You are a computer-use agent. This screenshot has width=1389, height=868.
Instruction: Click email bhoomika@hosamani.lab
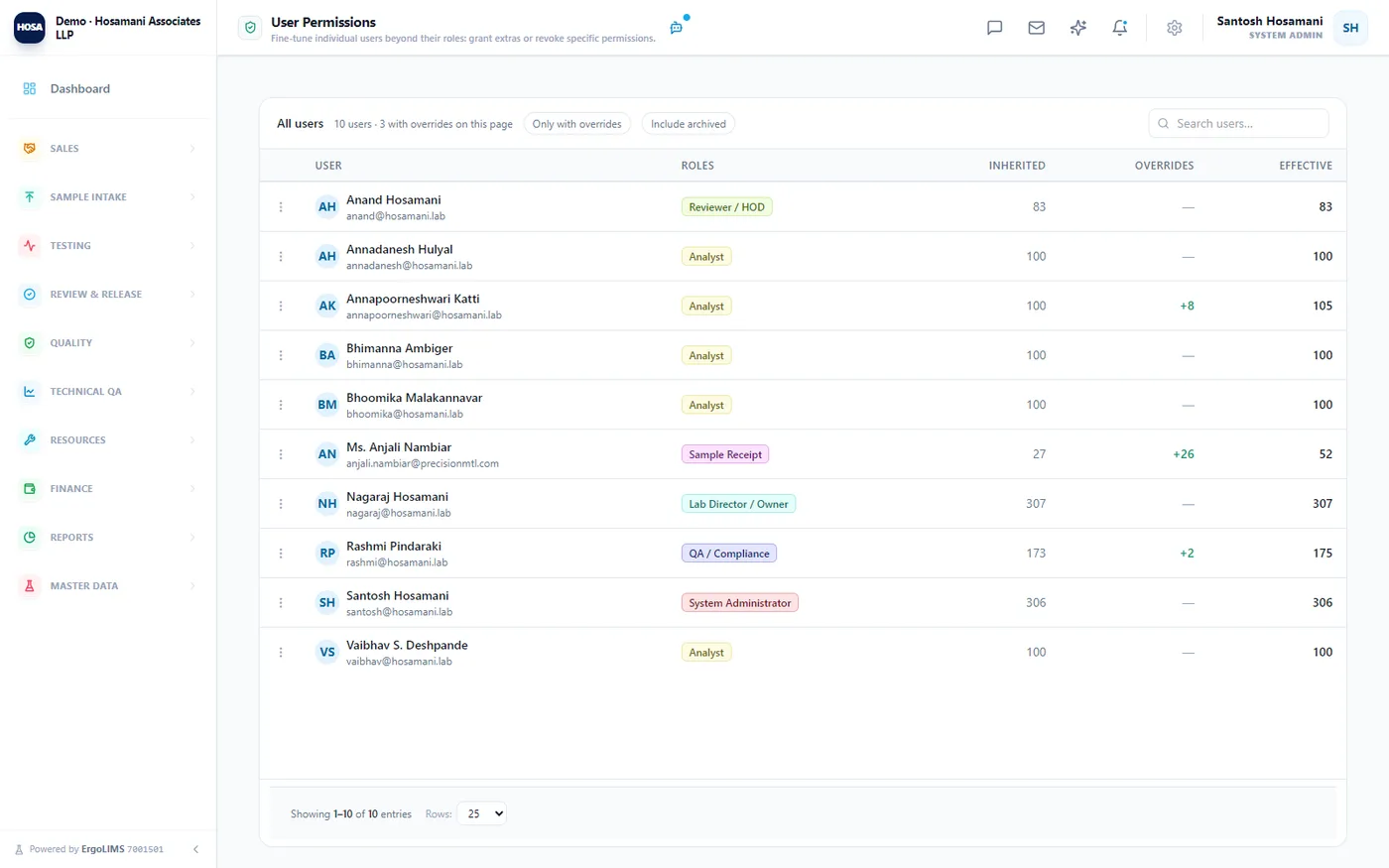[405, 414]
